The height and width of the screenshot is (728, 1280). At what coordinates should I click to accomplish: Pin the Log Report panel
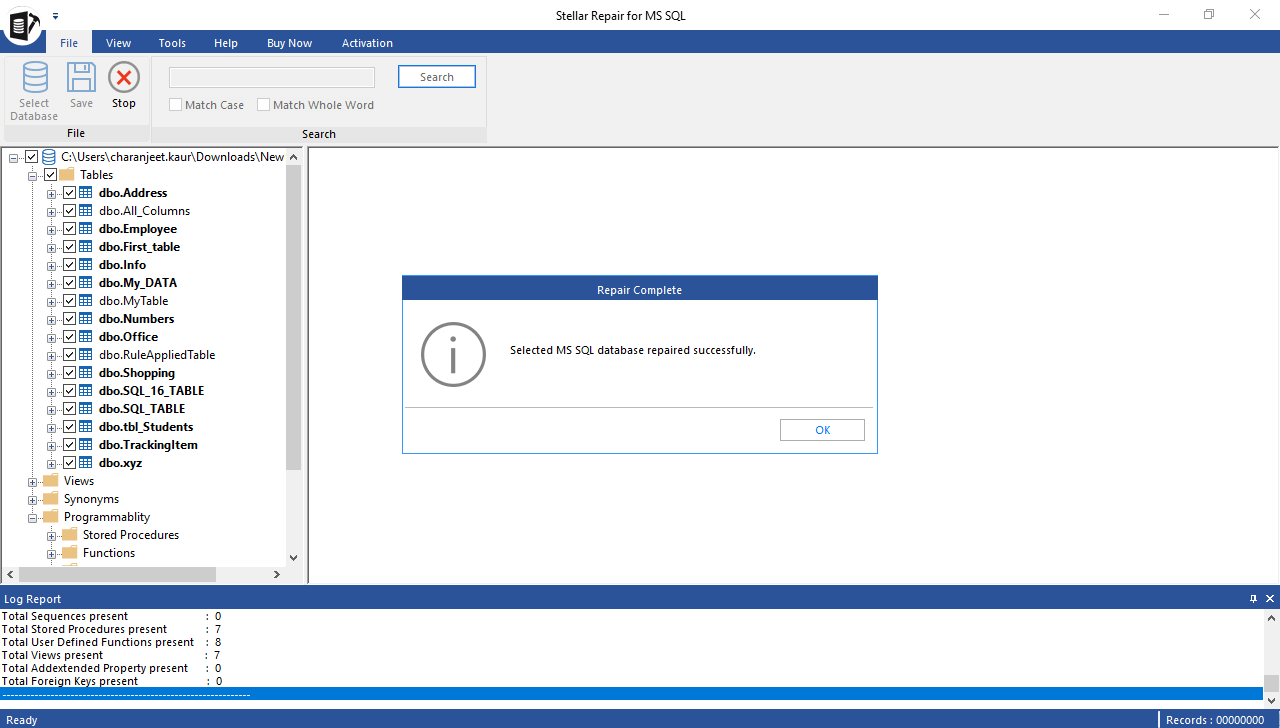click(1254, 599)
